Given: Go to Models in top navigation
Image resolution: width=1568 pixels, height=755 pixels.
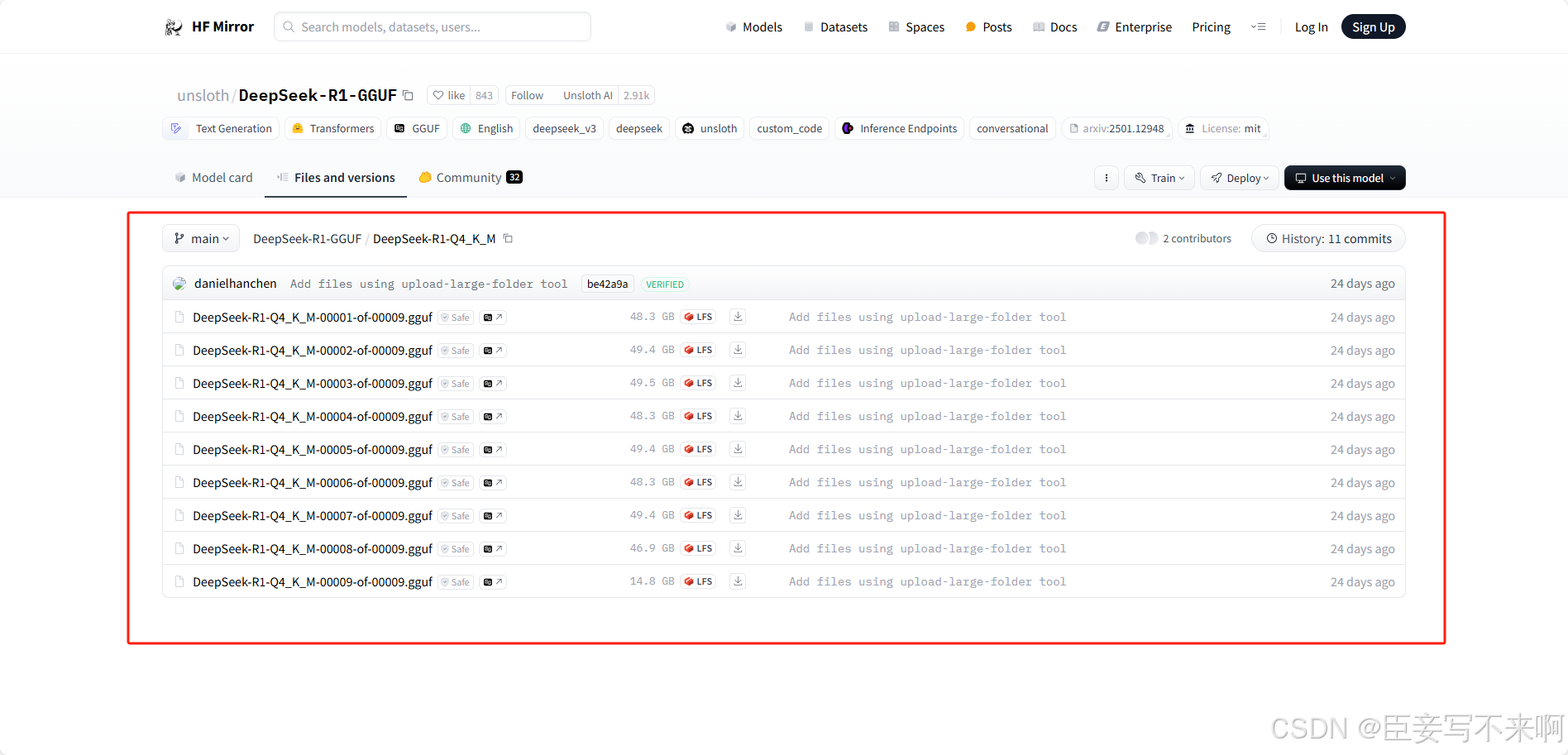Looking at the screenshot, I should point(753,27).
